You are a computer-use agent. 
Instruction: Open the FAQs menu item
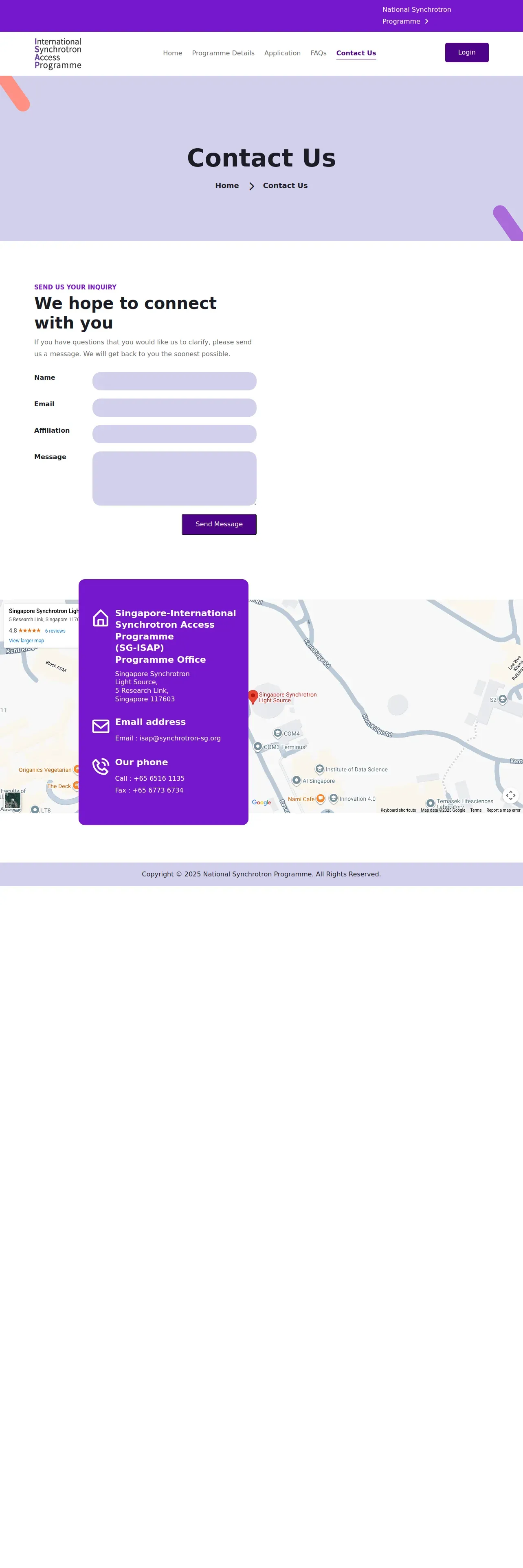[319, 54]
